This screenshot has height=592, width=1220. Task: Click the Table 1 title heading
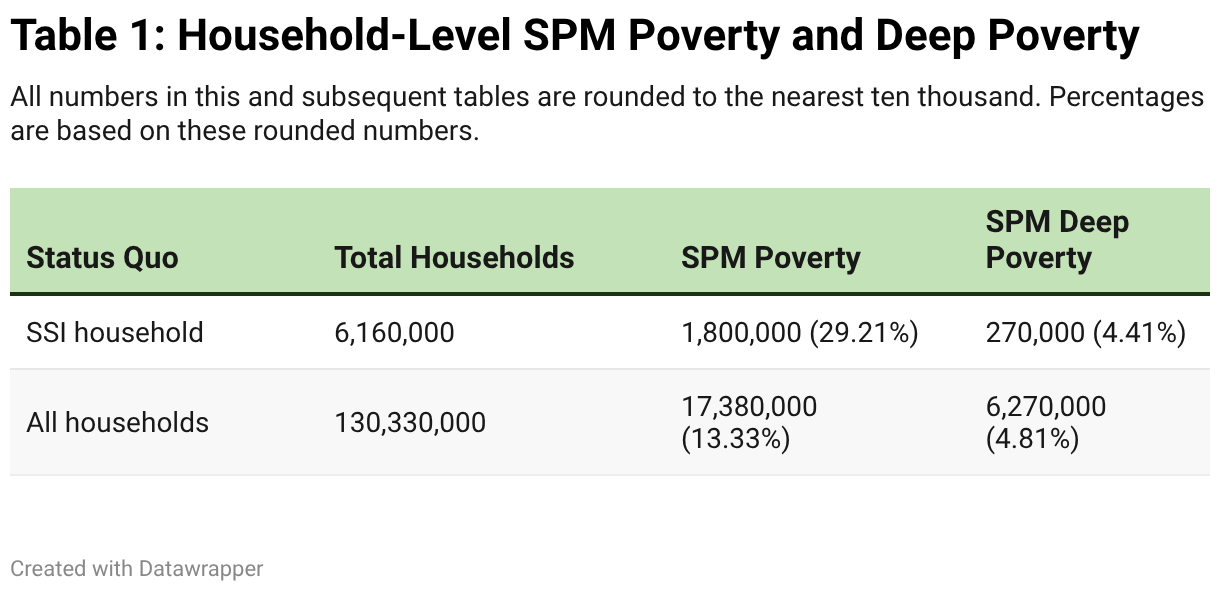pos(574,39)
